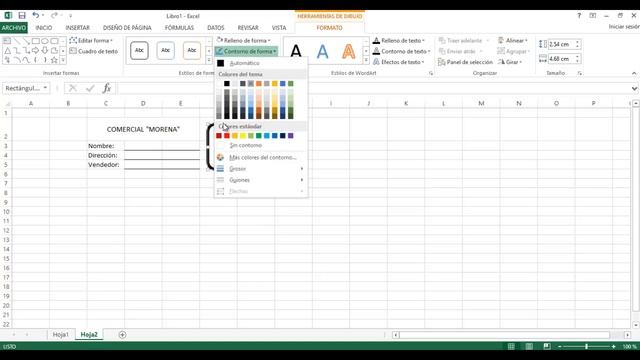Apply the third Abc shape style
640x360 pixels.
click(192, 51)
